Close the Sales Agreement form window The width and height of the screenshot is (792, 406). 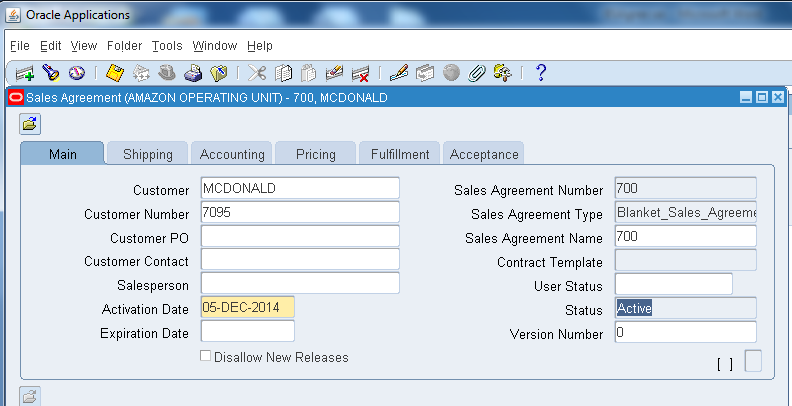(x=778, y=97)
